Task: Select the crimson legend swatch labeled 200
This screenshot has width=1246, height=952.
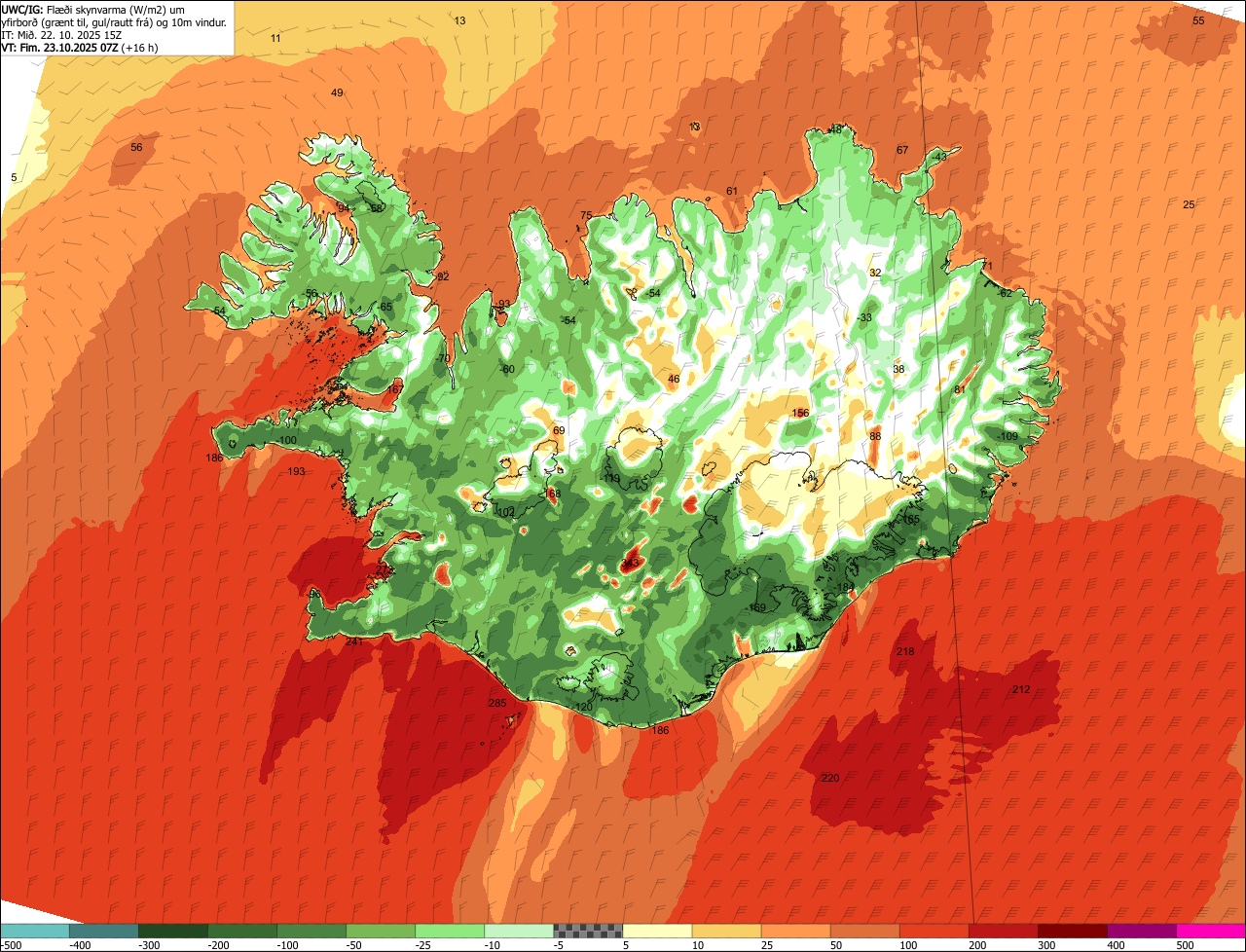Action: [1002, 930]
